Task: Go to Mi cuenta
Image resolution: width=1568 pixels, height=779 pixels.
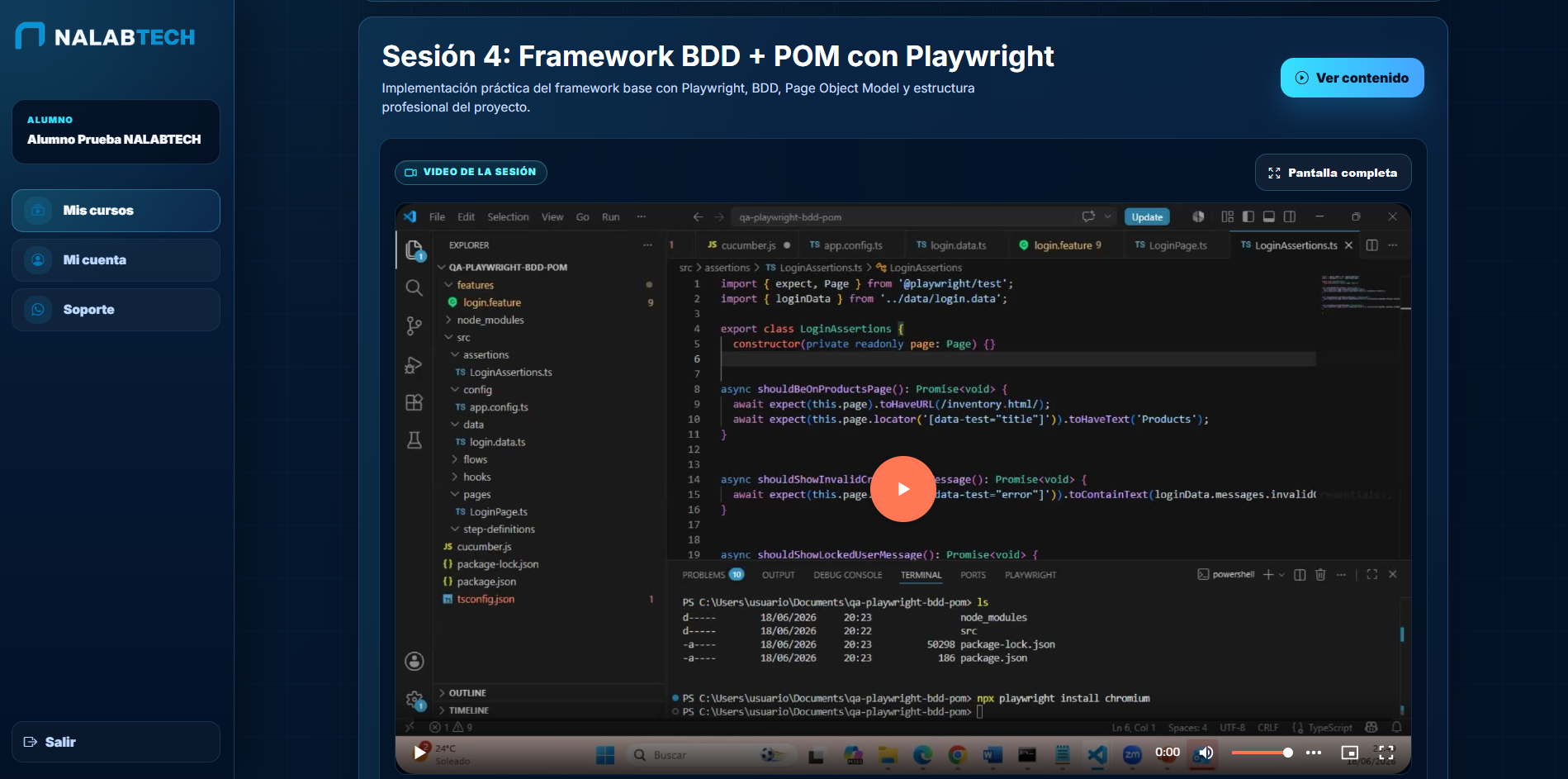Action: point(116,260)
